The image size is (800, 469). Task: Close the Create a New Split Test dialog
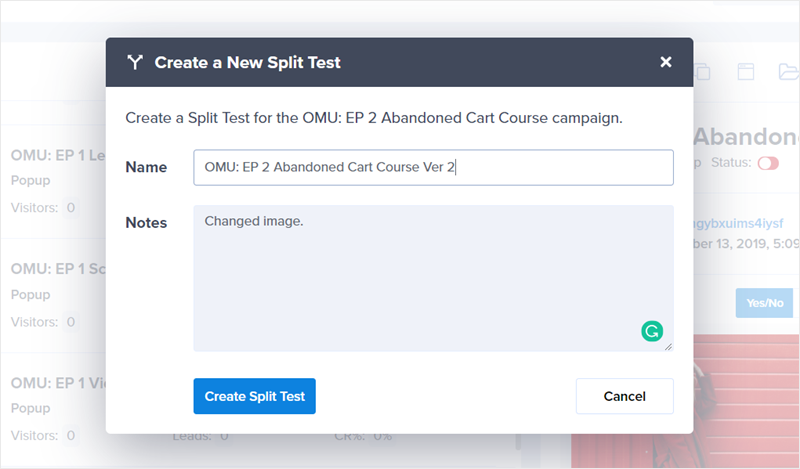click(666, 62)
